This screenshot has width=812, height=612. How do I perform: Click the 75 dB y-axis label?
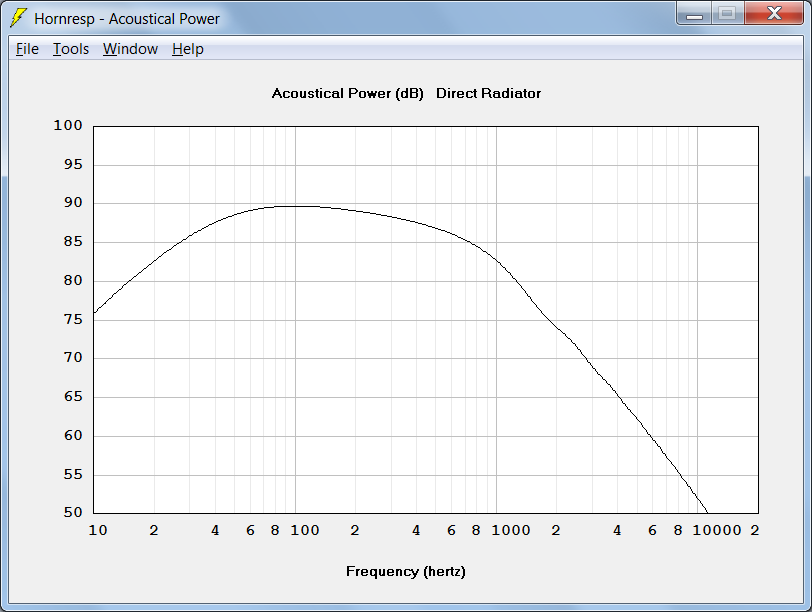coord(73,319)
